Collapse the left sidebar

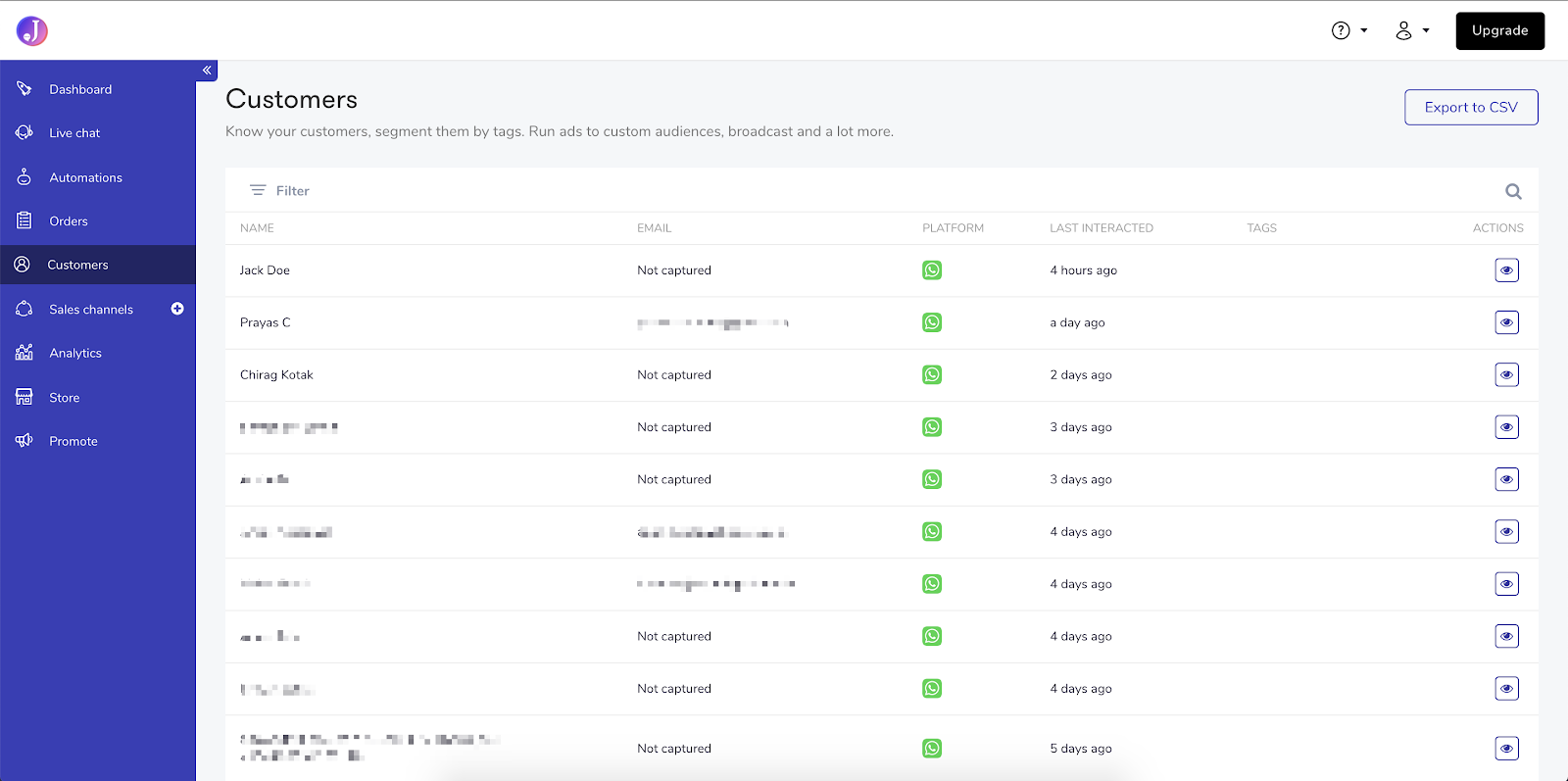tap(207, 71)
